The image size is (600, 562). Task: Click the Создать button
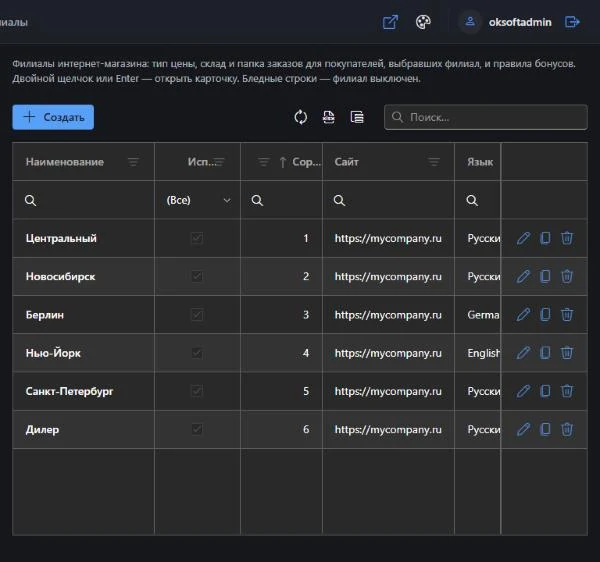click(x=53, y=117)
